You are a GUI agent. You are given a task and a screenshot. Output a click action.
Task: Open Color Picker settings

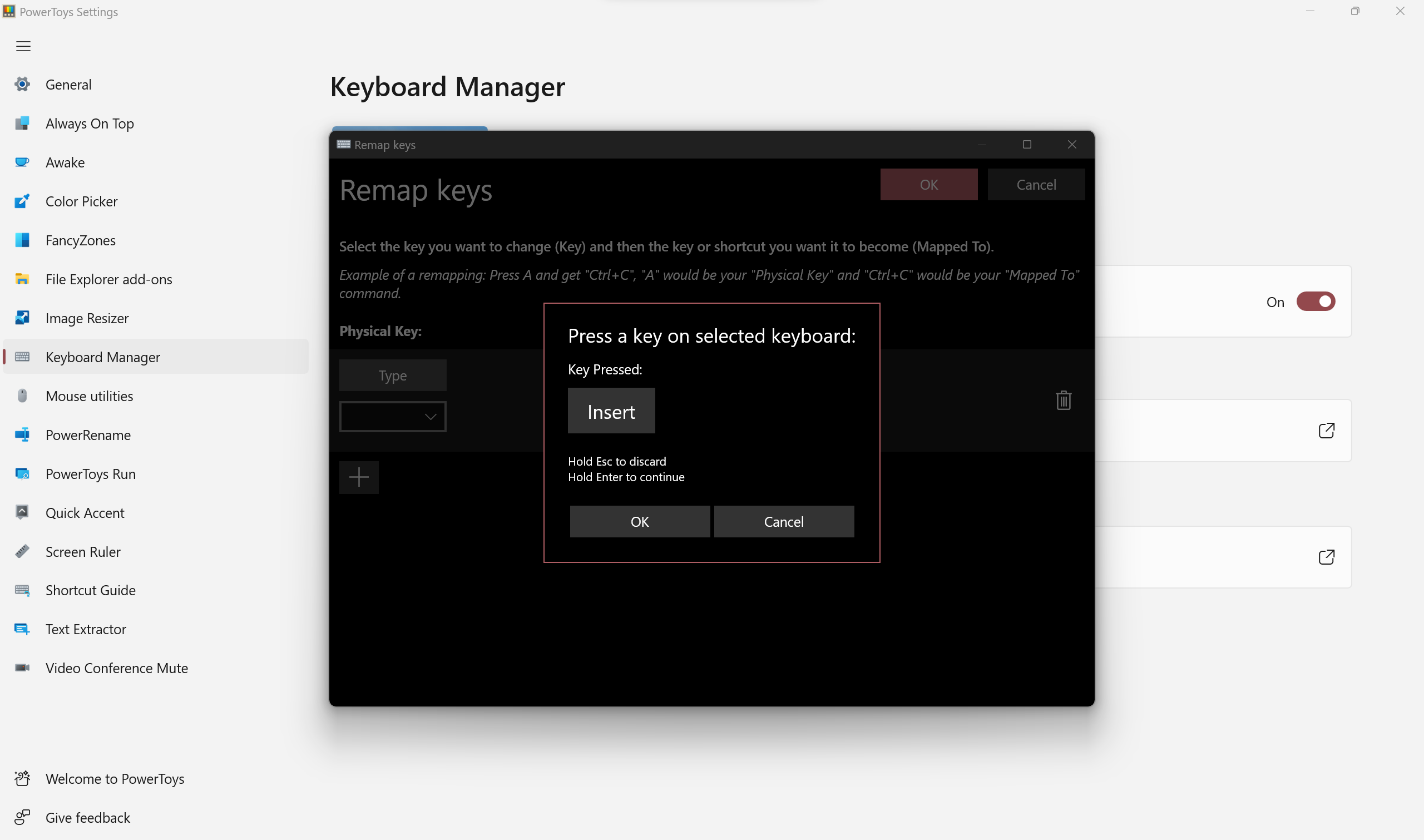click(x=81, y=201)
